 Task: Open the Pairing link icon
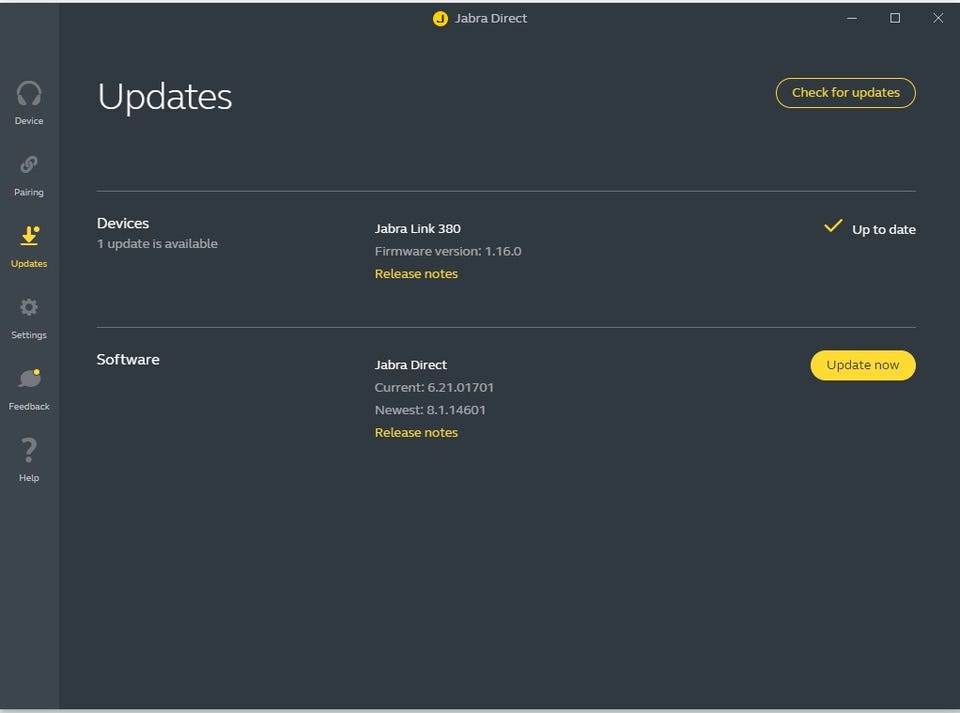point(29,164)
